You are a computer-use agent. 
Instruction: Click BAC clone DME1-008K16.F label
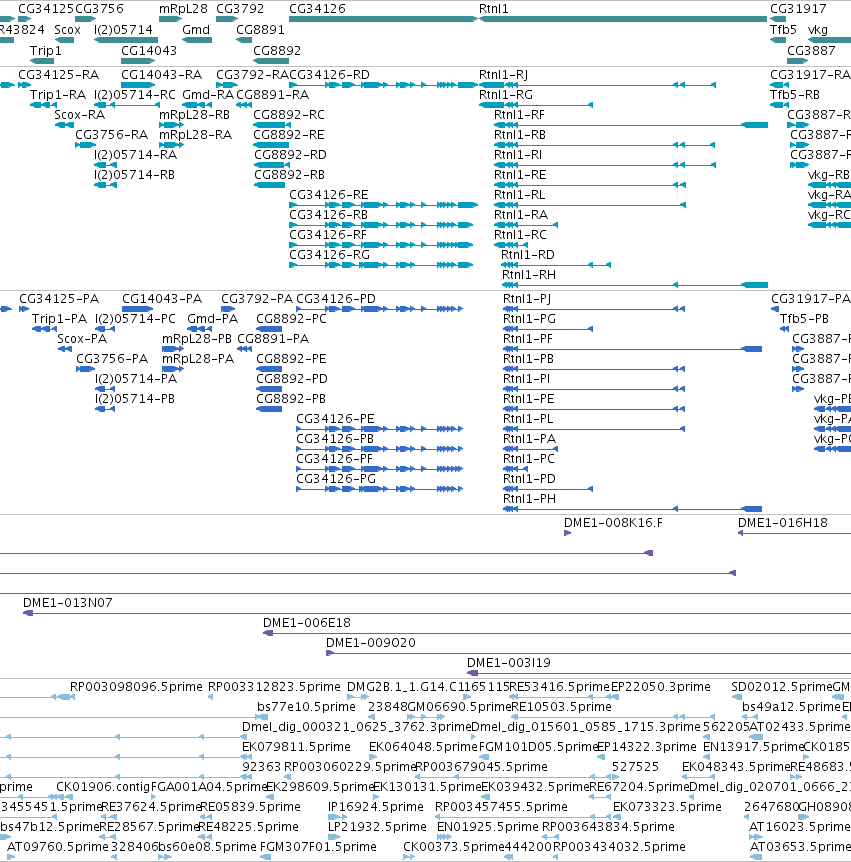pos(613,523)
